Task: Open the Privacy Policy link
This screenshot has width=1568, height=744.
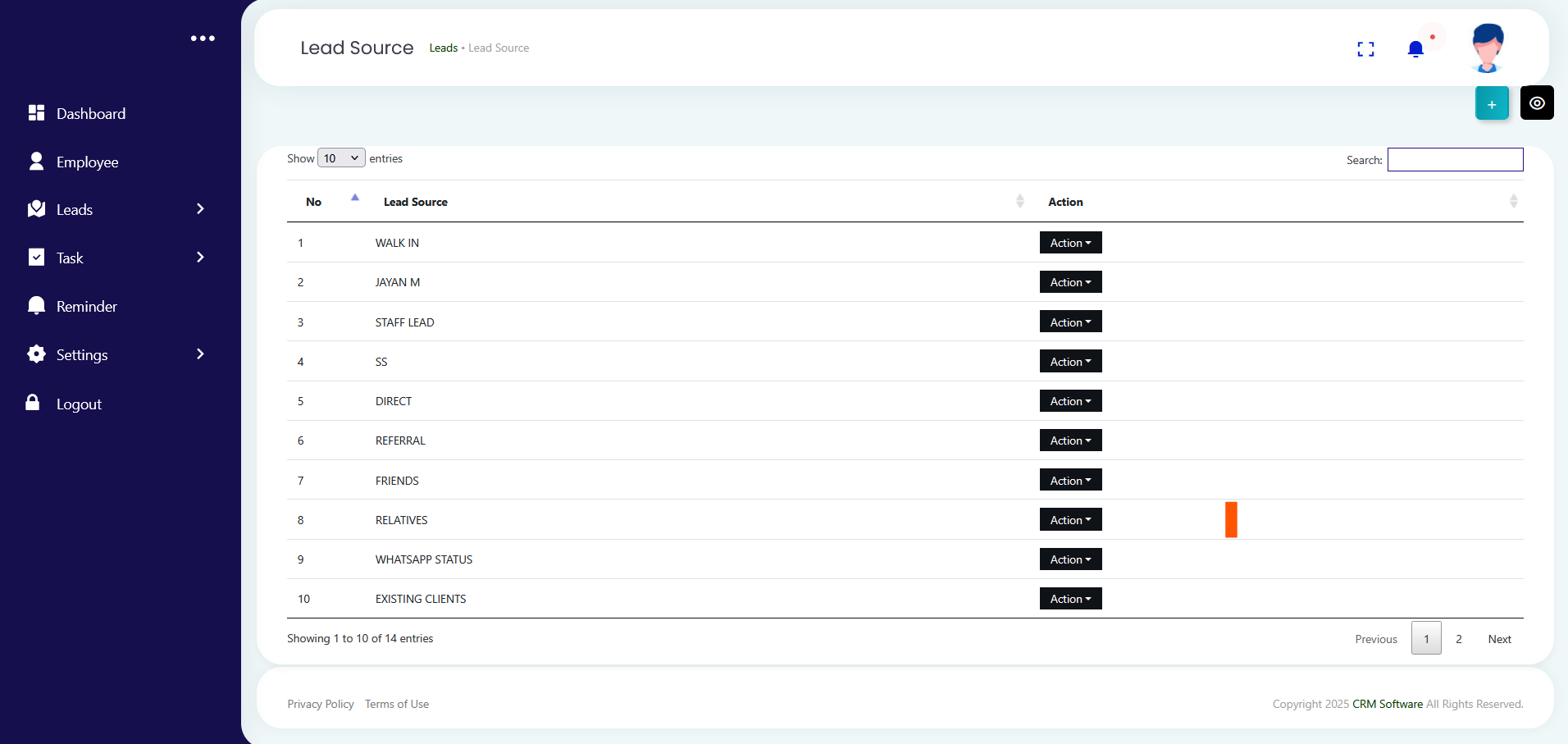Action: [321, 704]
